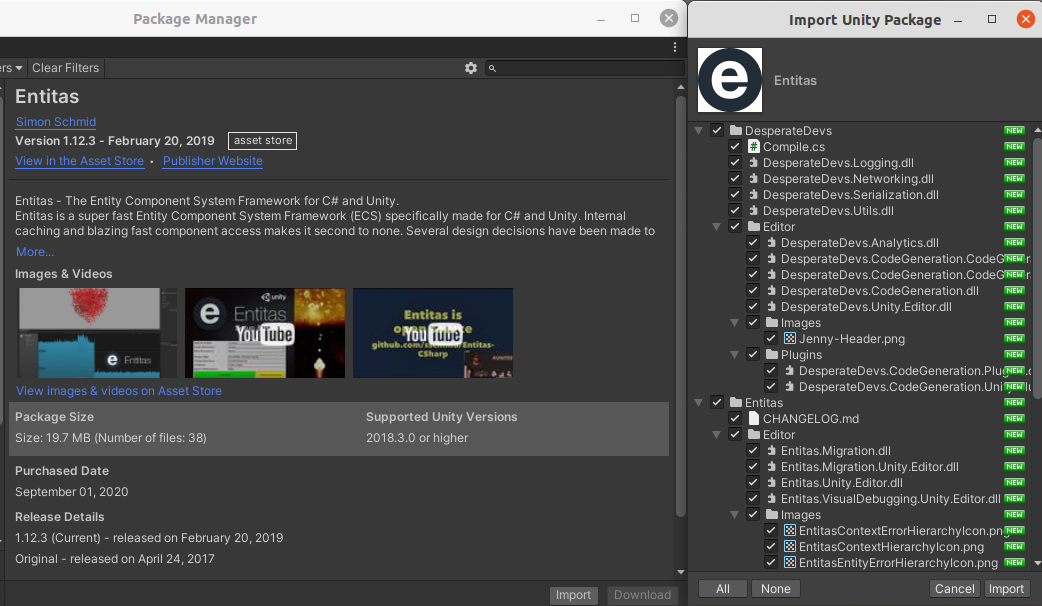Click the EntitasContextHierarchyIcon.png image icon
The height and width of the screenshot is (606, 1042).
click(x=789, y=546)
